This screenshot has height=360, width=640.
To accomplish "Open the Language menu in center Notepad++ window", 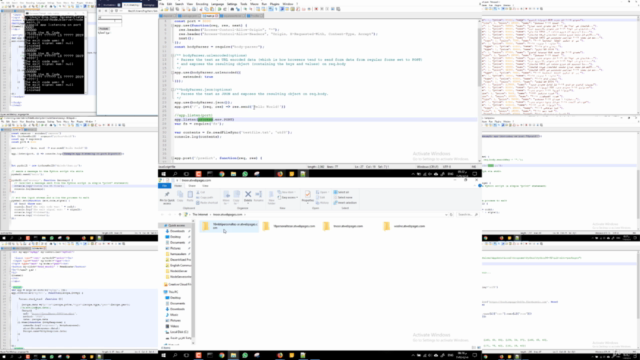I will (218, 4).
